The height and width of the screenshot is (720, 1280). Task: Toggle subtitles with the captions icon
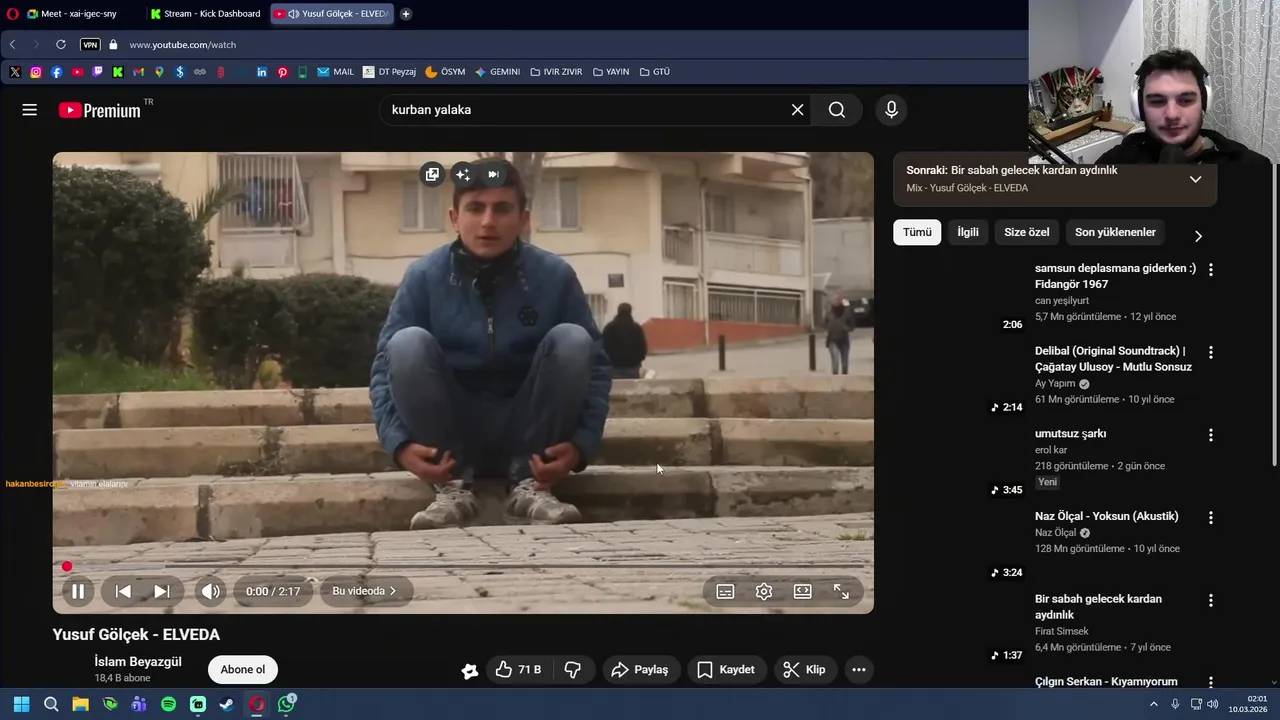pyautogui.click(x=725, y=591)
